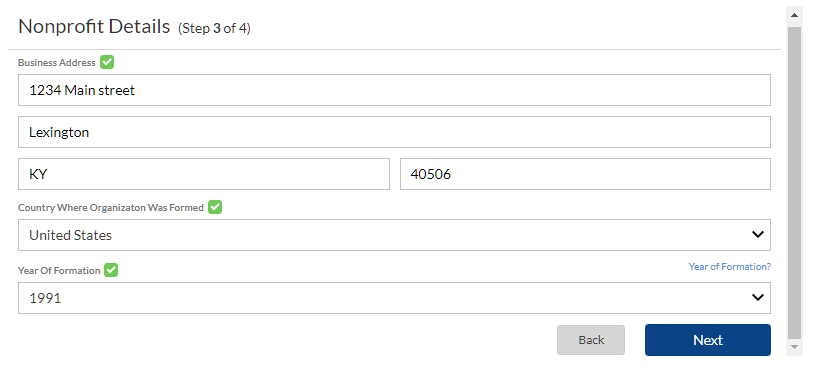This screenshot has width=817, height=374.
Task: Click the Business Address label text
Action: tap(57, 63)
